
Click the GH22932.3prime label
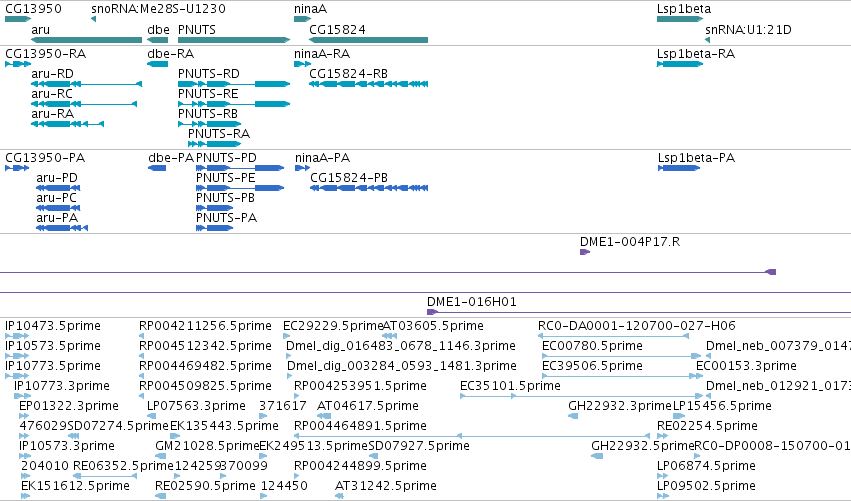620,406
